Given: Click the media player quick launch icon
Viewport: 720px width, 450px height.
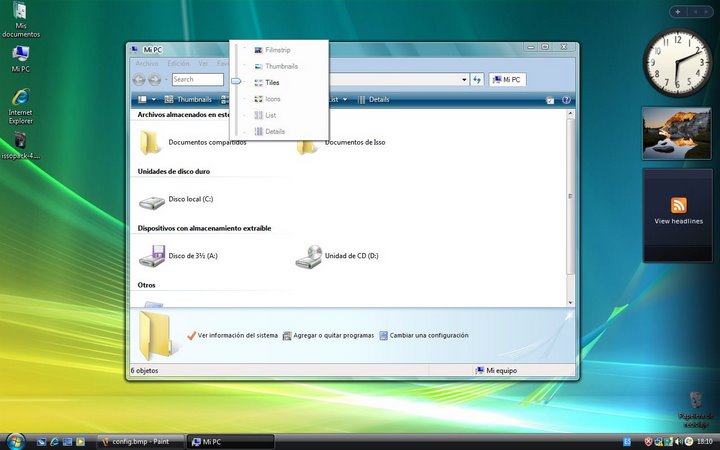Looking at the screenshot, I should click(80, 442).
